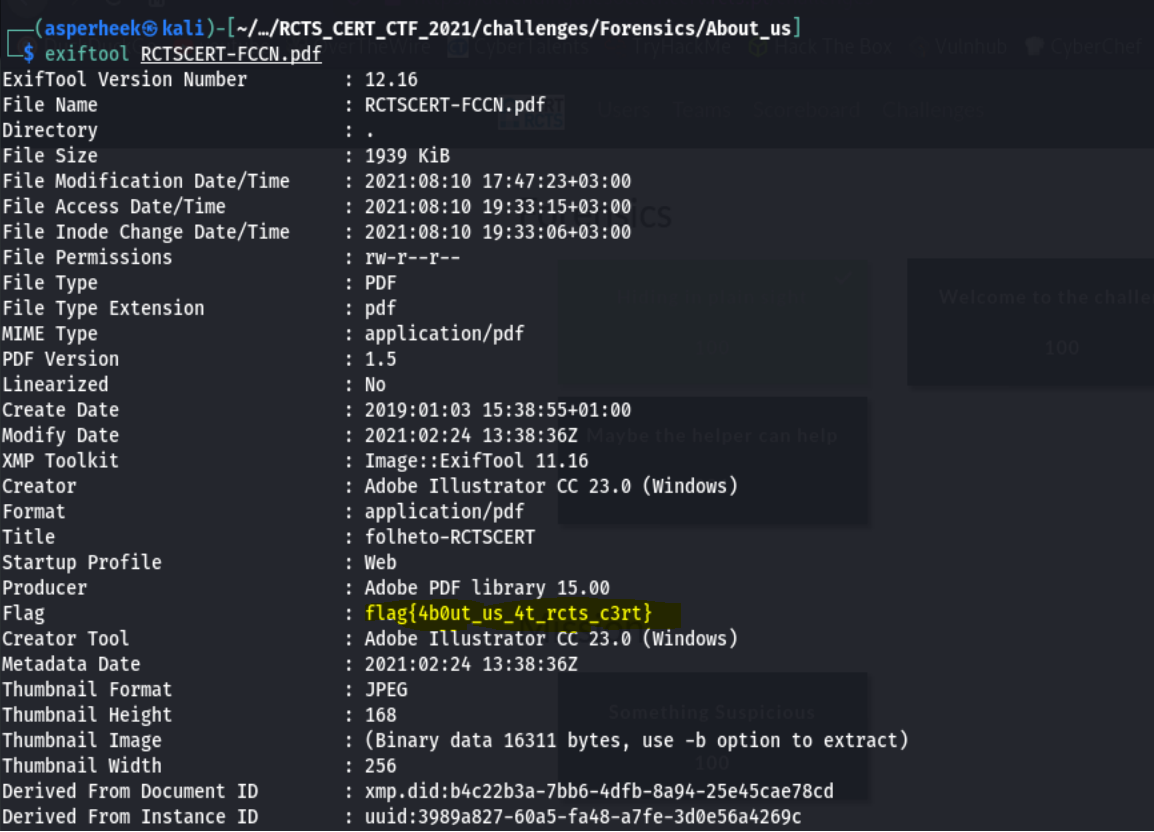The image size is (1154, 832).
Task: Open 'Welcome to the challe…' card behind terminal
Action: pos(1031,322)
